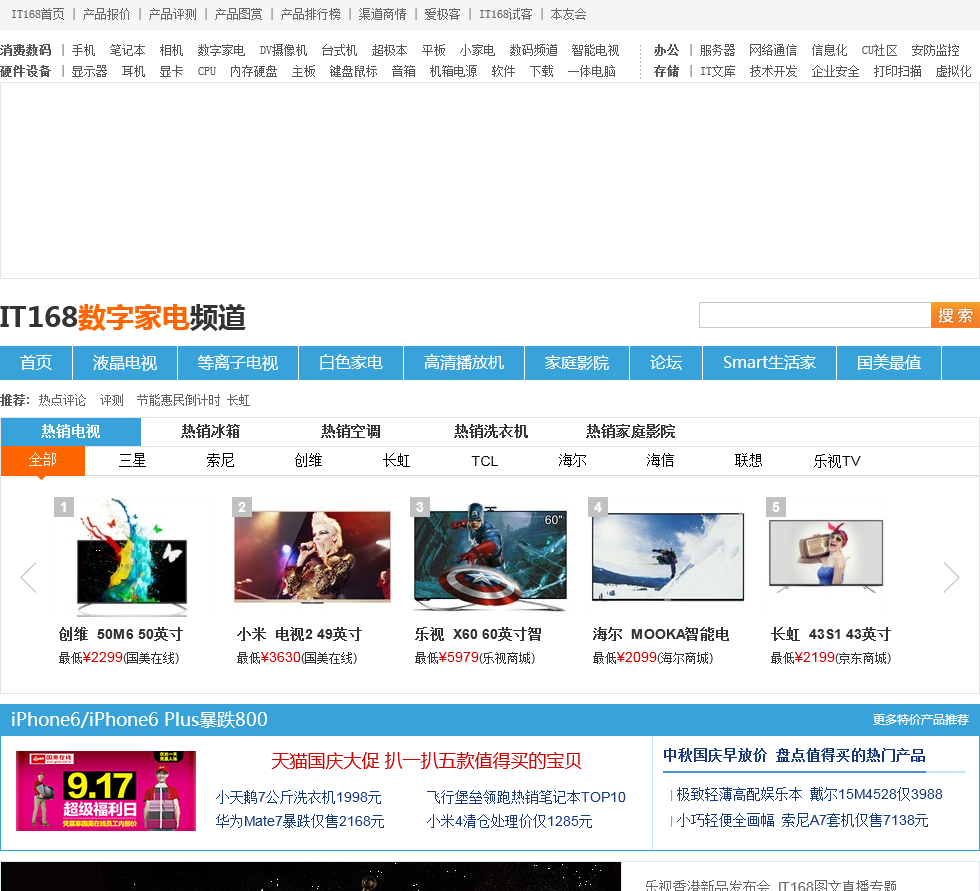
Task: Filter by 创维 brand
Action: (x=308, y=461)
